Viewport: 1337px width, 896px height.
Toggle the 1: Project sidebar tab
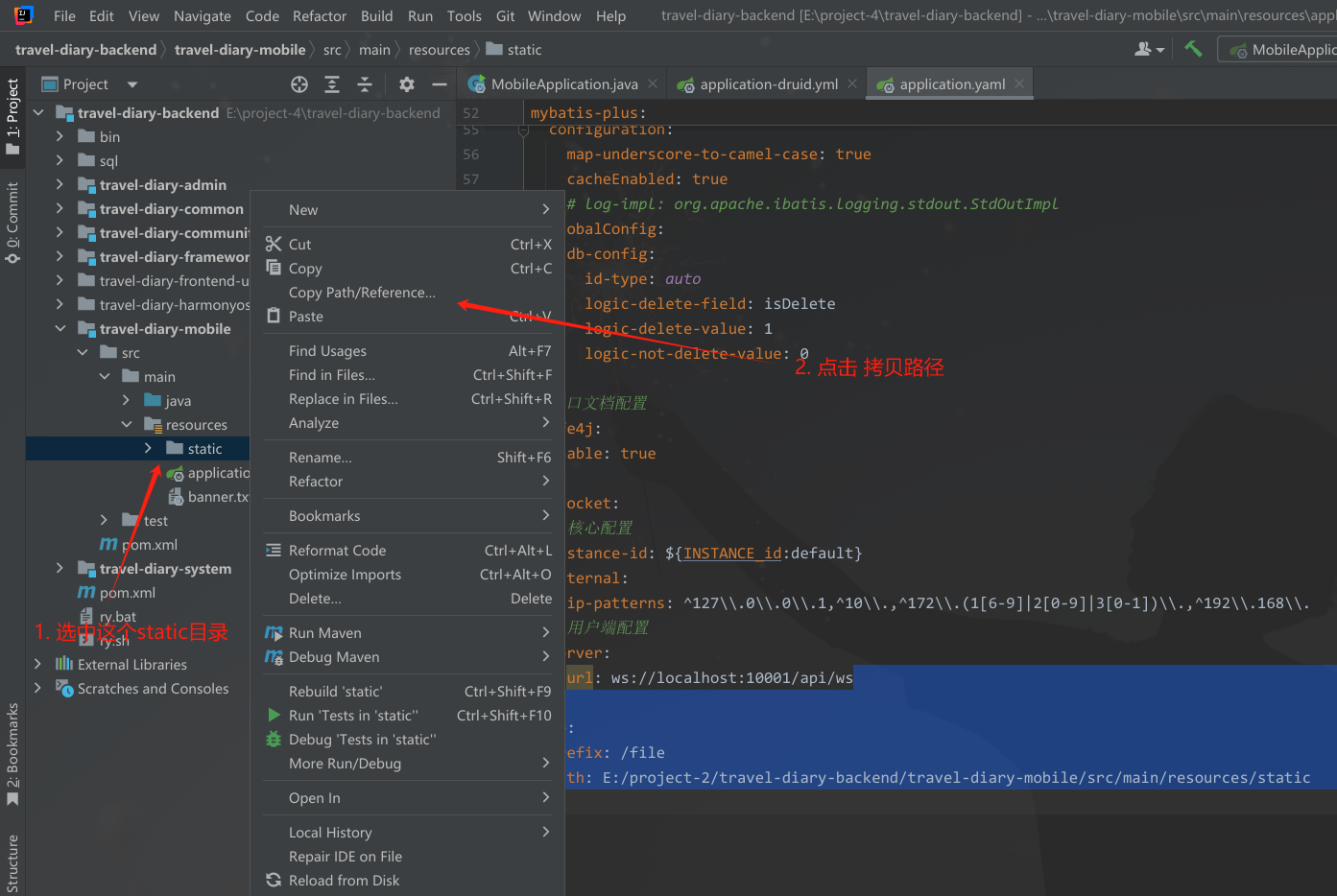pos(12,116)
